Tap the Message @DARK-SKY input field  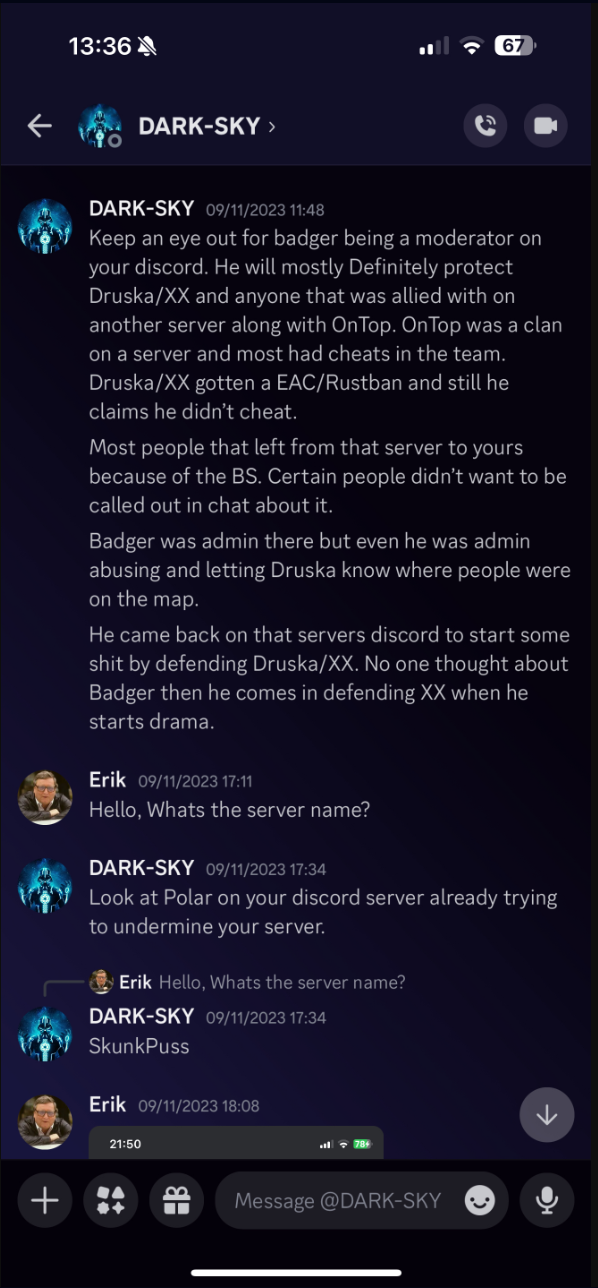click(338, 1201)
